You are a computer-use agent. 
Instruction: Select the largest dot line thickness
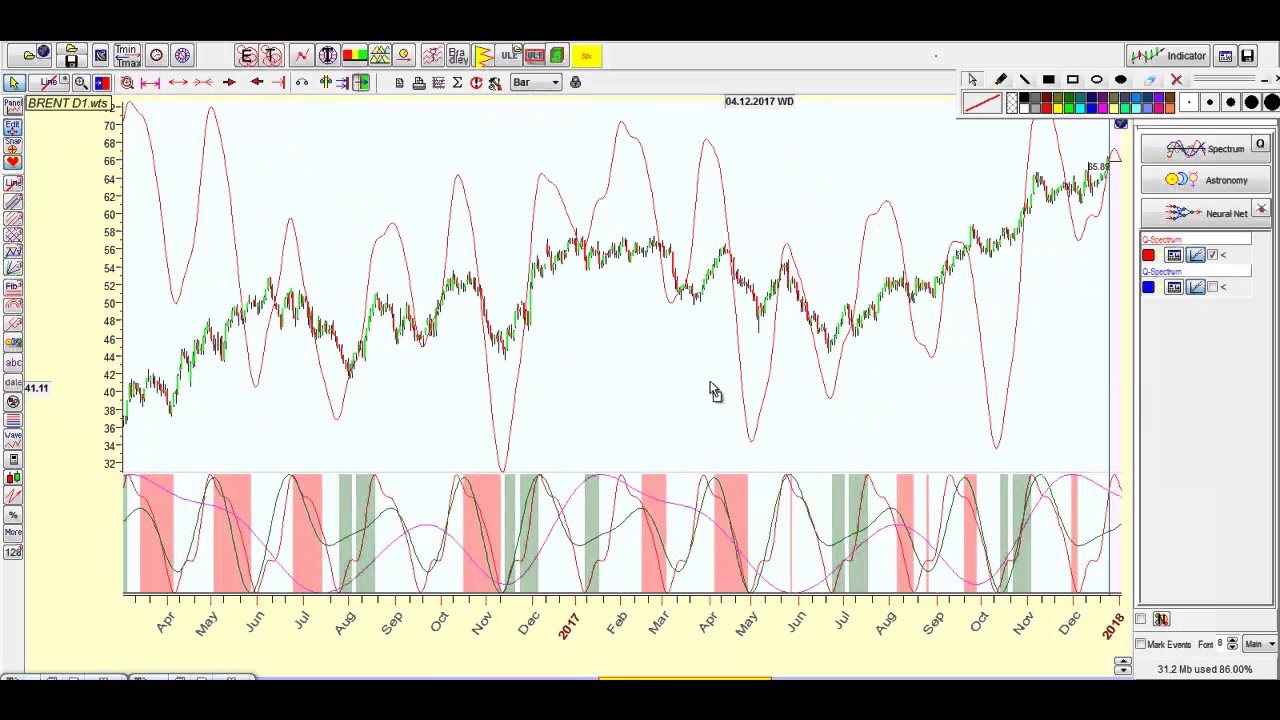[x=1271, y=102]
